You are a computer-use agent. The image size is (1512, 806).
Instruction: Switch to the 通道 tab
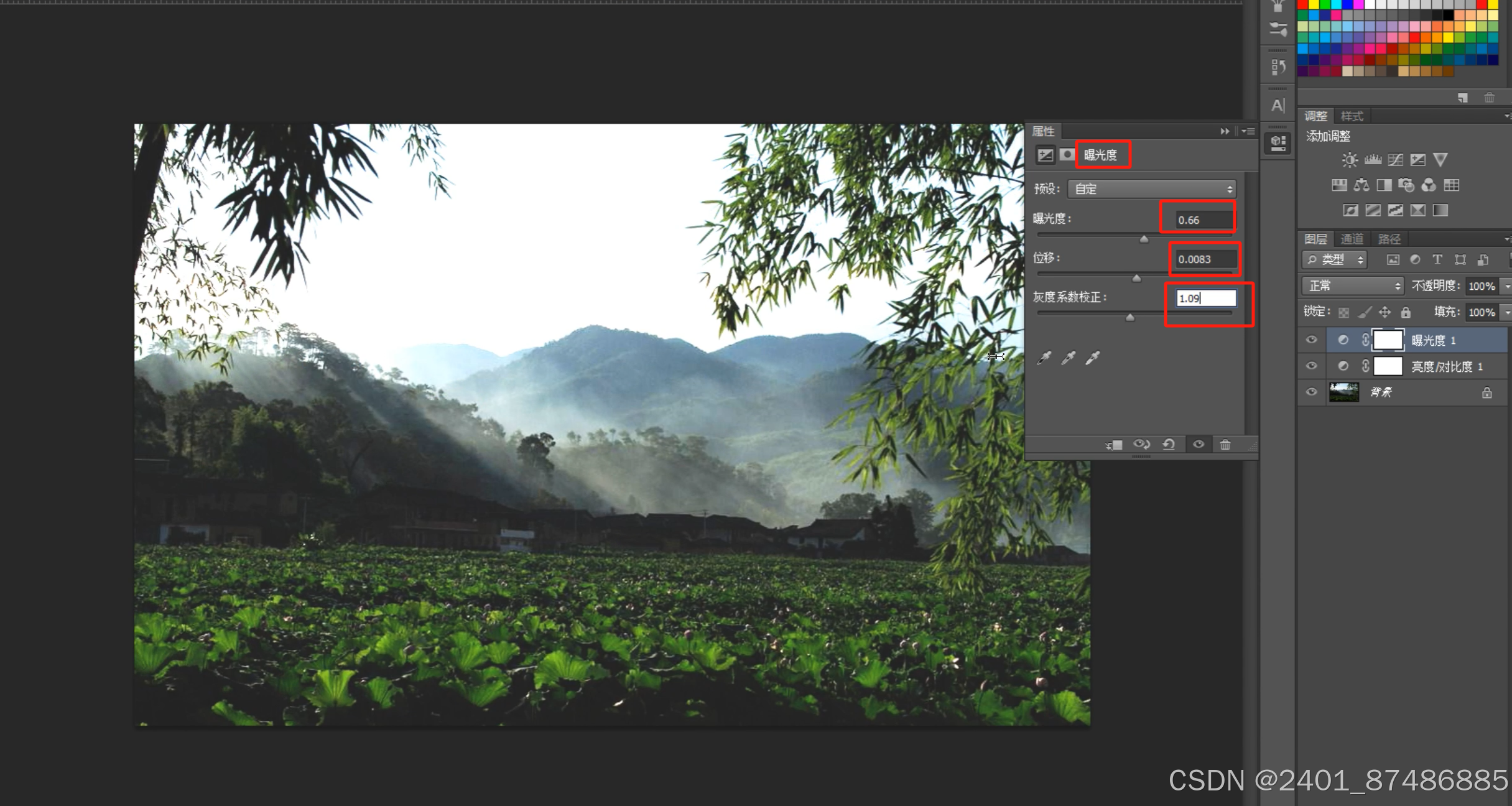[x=1352, y=239]
